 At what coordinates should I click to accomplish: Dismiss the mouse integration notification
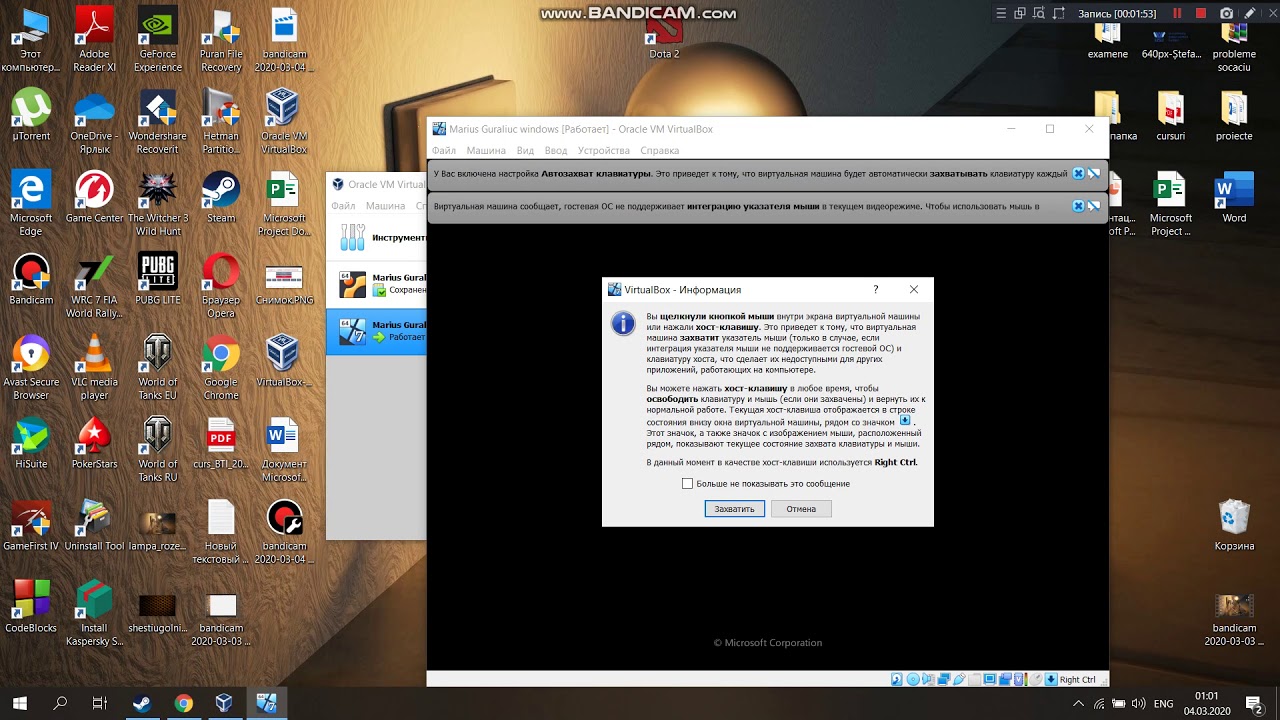point(1078,206)
